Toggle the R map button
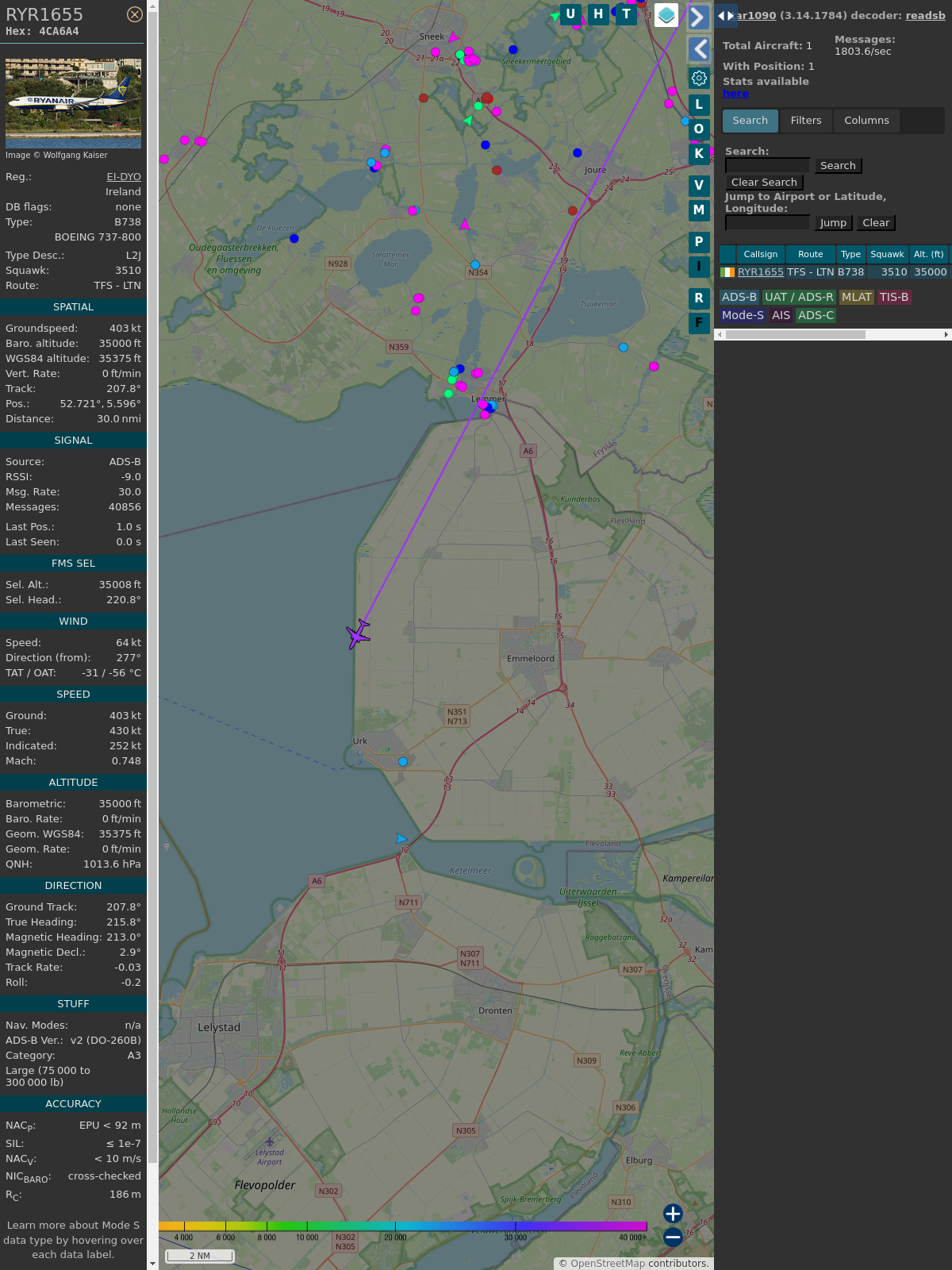Screen dimensions: 952x1270 tap(699, 298)
